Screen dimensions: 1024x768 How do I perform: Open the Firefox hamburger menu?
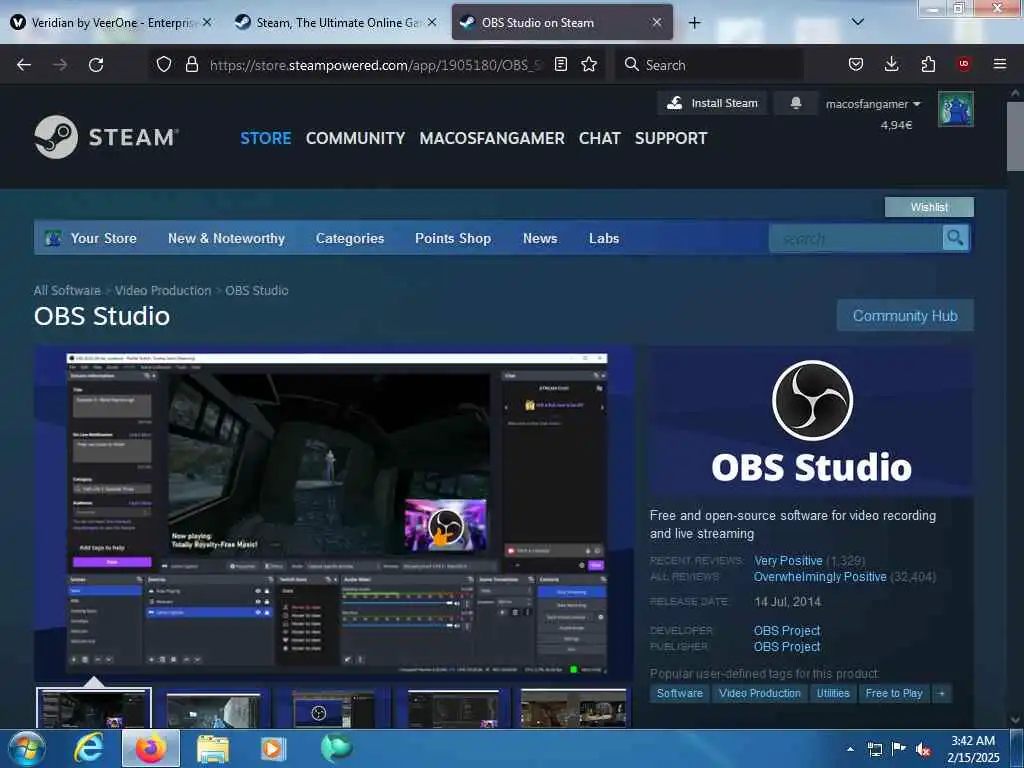point(1000,64)
